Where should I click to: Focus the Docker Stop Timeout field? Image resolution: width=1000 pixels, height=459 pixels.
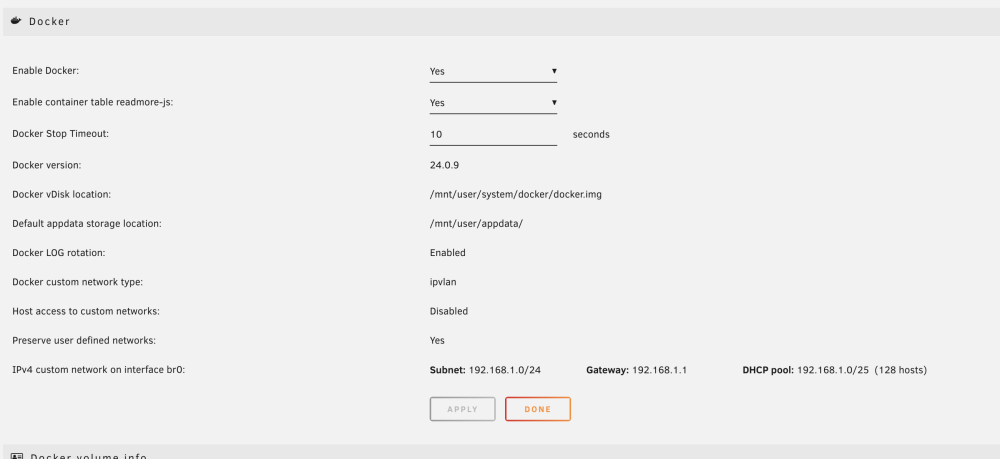(x=493, y=135)
